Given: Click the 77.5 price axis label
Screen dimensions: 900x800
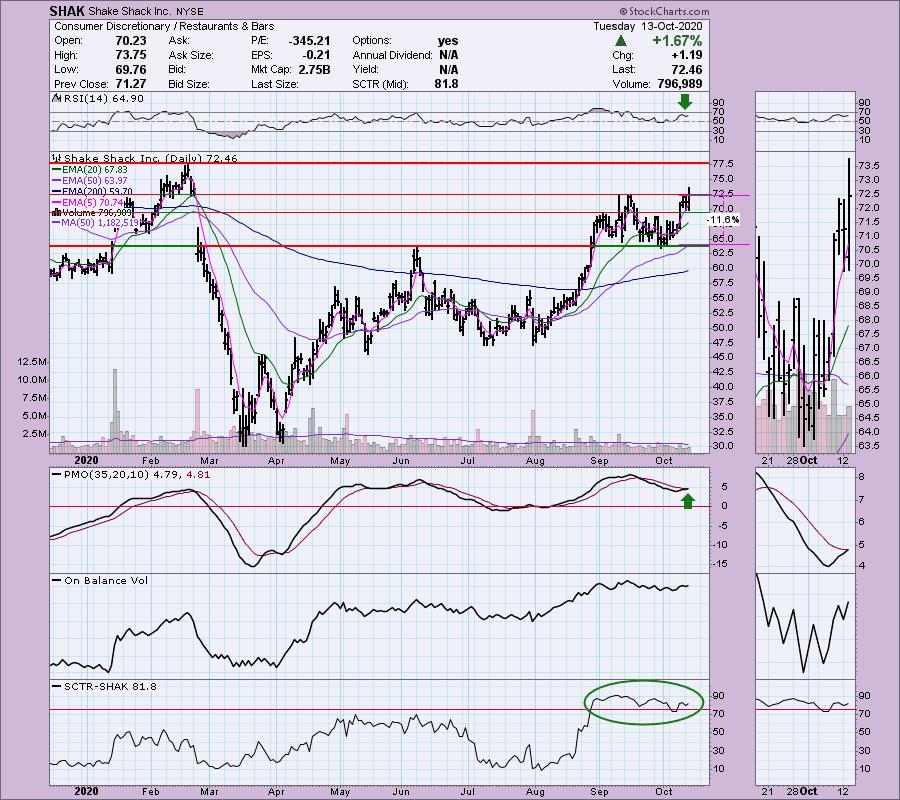Looking at the screenshot, I should (x=723, y=164).
